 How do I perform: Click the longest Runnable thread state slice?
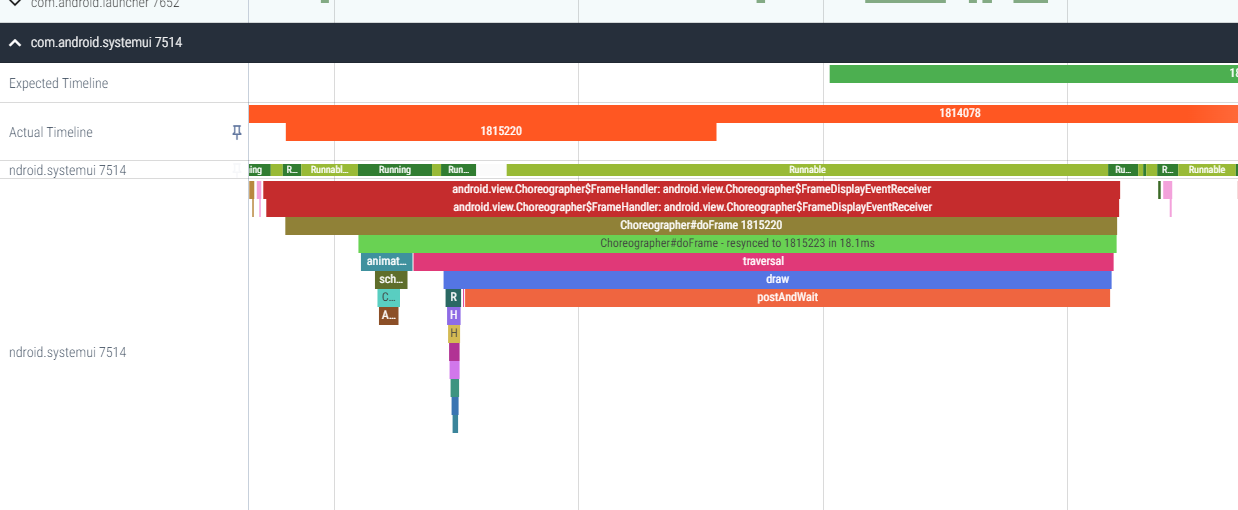pyautogui.click(x=806, y=170)
